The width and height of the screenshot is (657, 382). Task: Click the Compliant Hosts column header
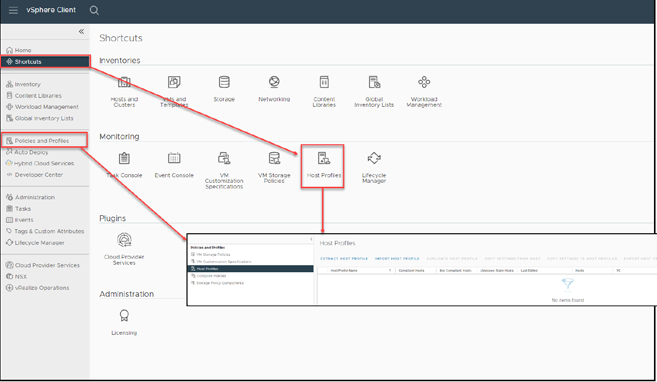pyautogui.click(x=411, y=271)
